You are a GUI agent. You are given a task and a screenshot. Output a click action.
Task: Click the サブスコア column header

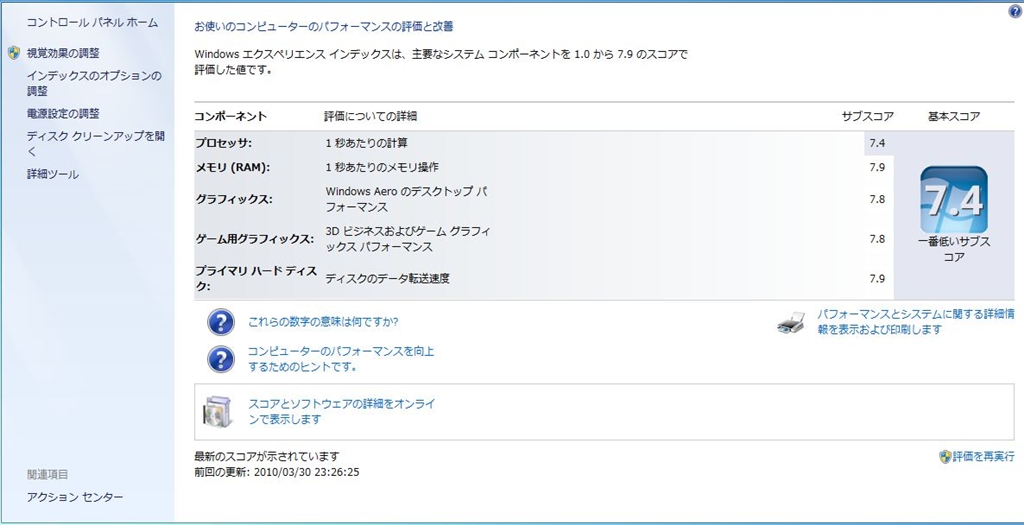point(868,117)
